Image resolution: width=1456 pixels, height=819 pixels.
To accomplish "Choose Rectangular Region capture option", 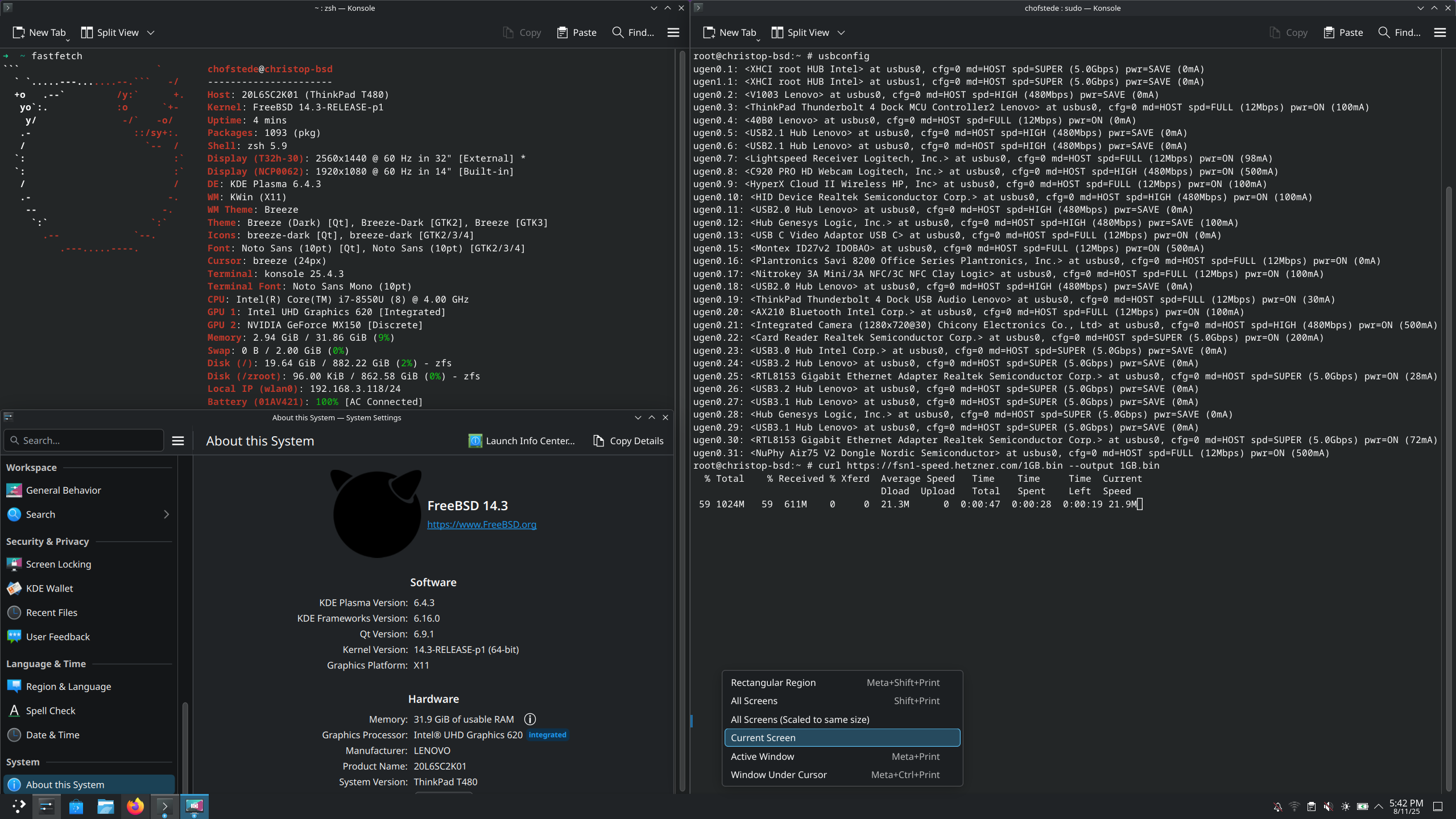I will point(773,682).
